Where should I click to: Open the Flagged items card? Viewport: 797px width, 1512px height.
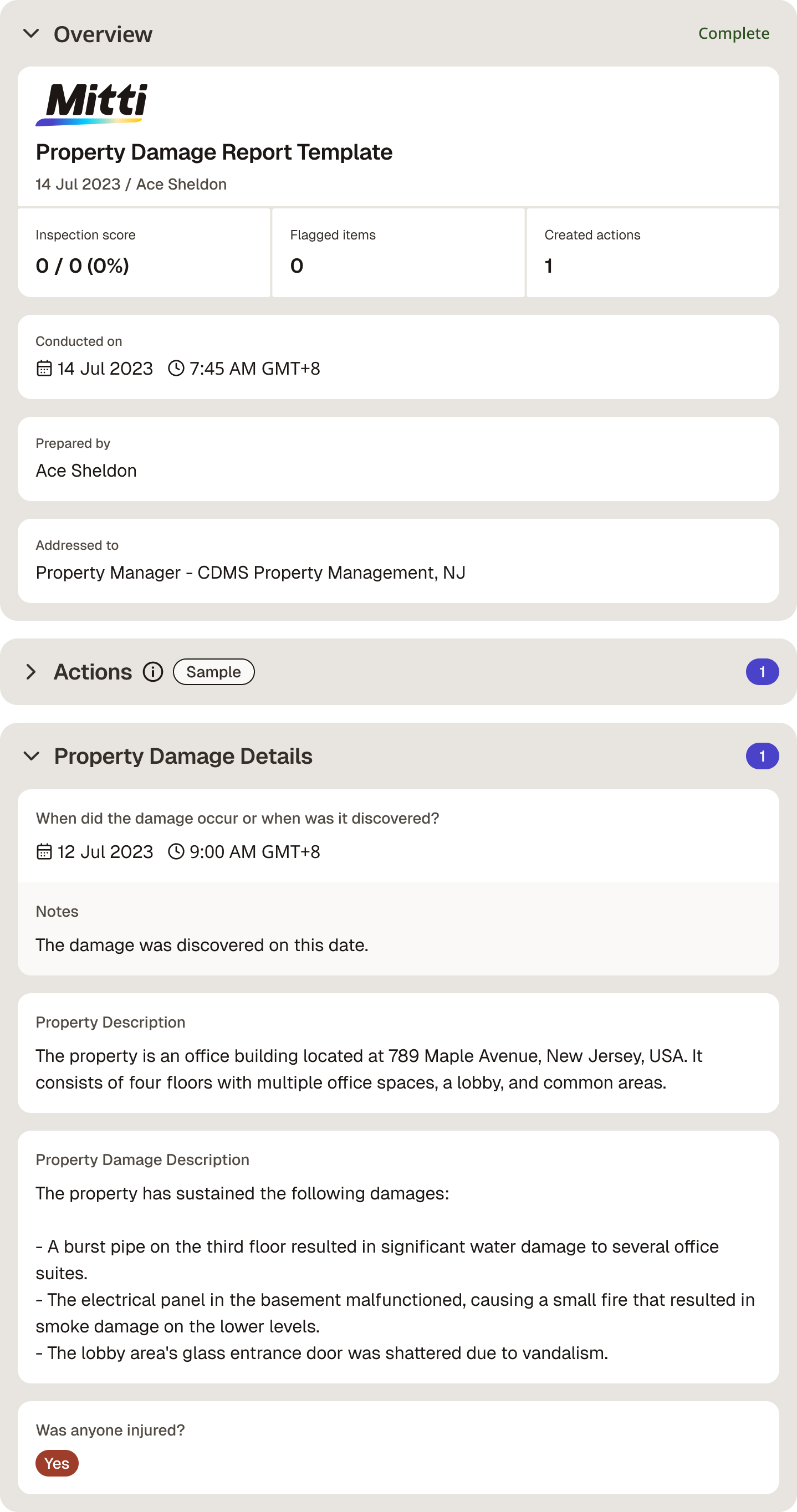(398, 252)
